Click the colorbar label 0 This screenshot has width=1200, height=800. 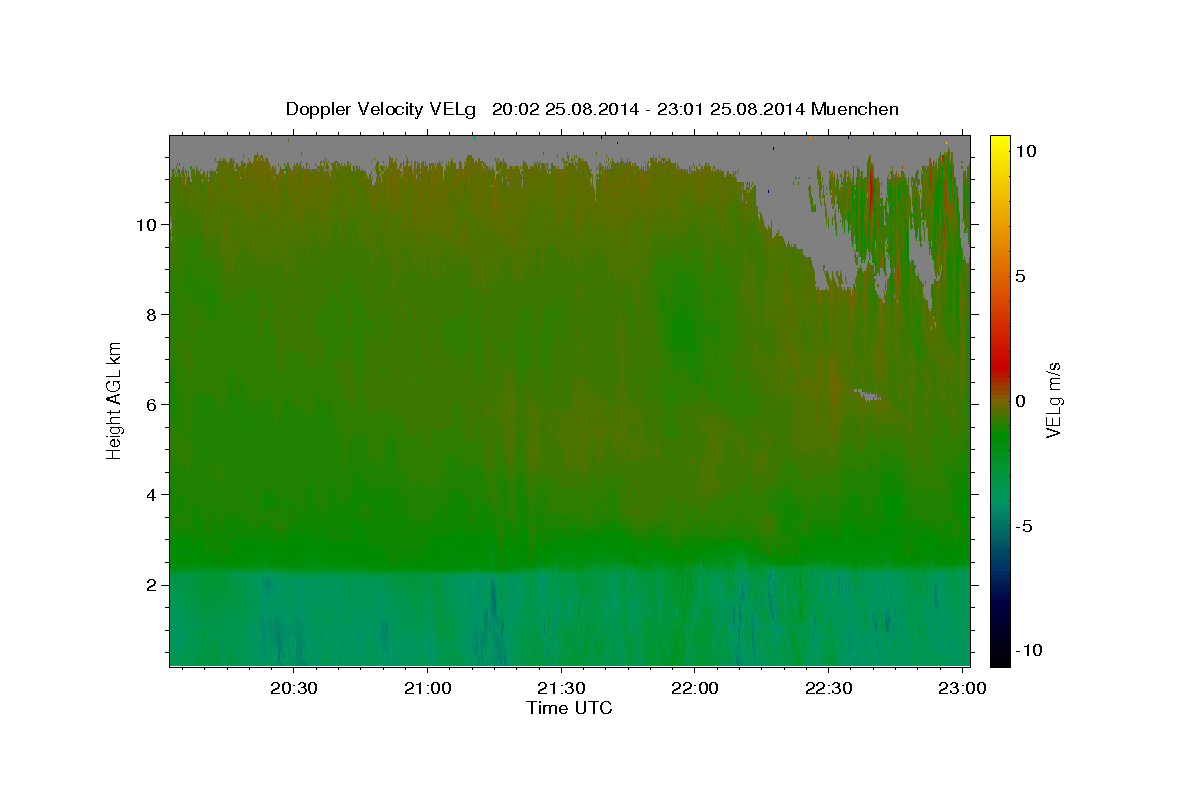(1020, 401)
